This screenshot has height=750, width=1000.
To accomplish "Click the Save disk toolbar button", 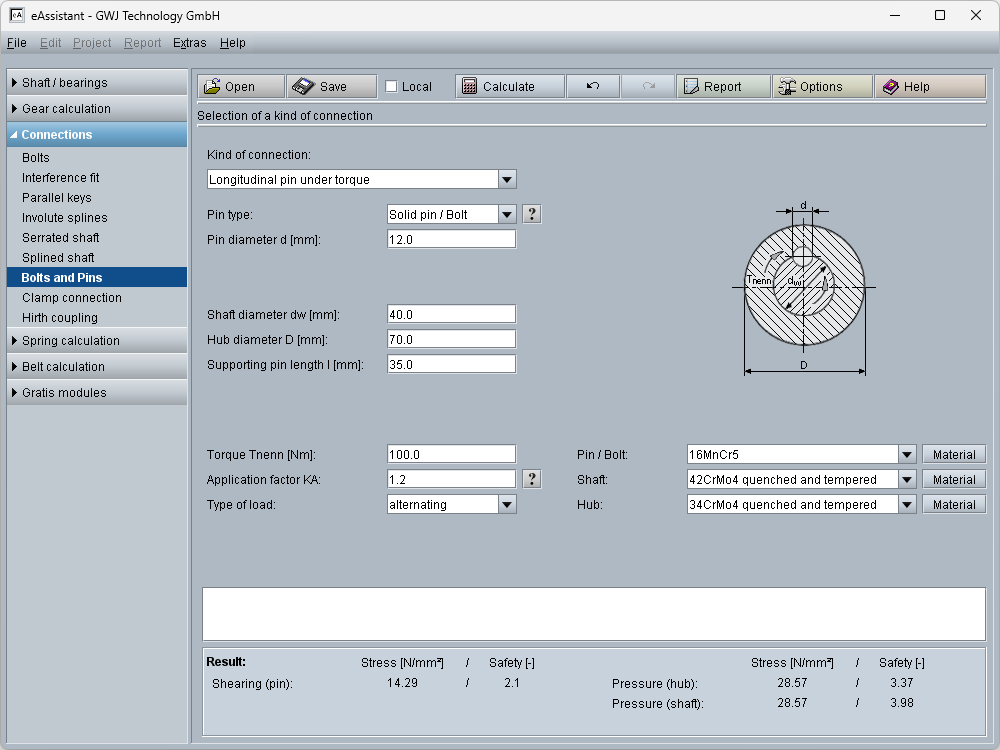I will click(x=331, y=87).
